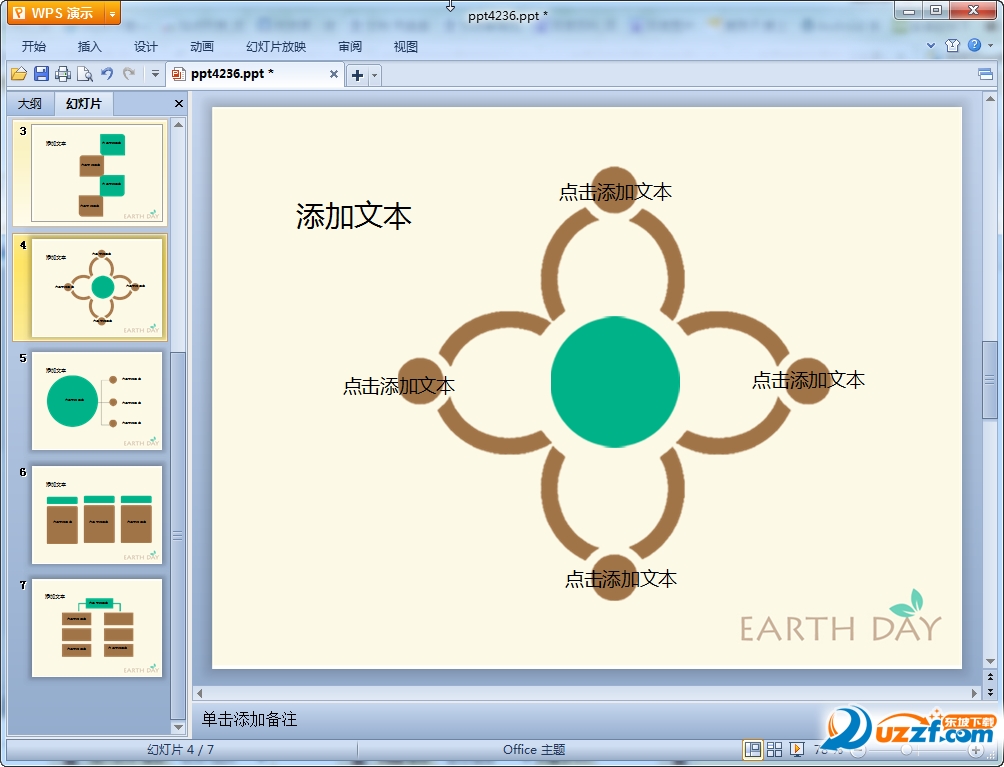The image size is (1004, 767).
Task: Open the 插入 menu
Action: coord(90,46)
